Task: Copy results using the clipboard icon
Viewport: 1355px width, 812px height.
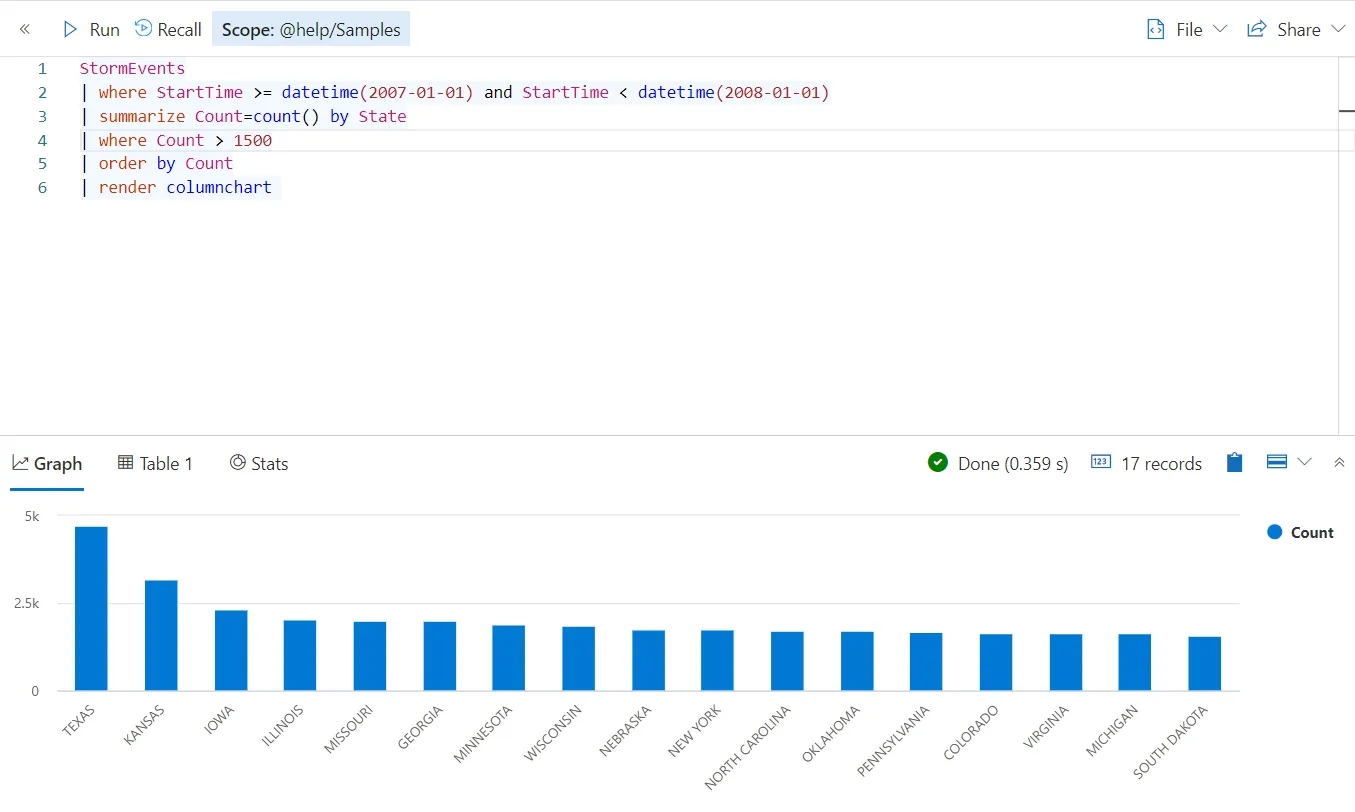Action: [x=1233, y=462]
